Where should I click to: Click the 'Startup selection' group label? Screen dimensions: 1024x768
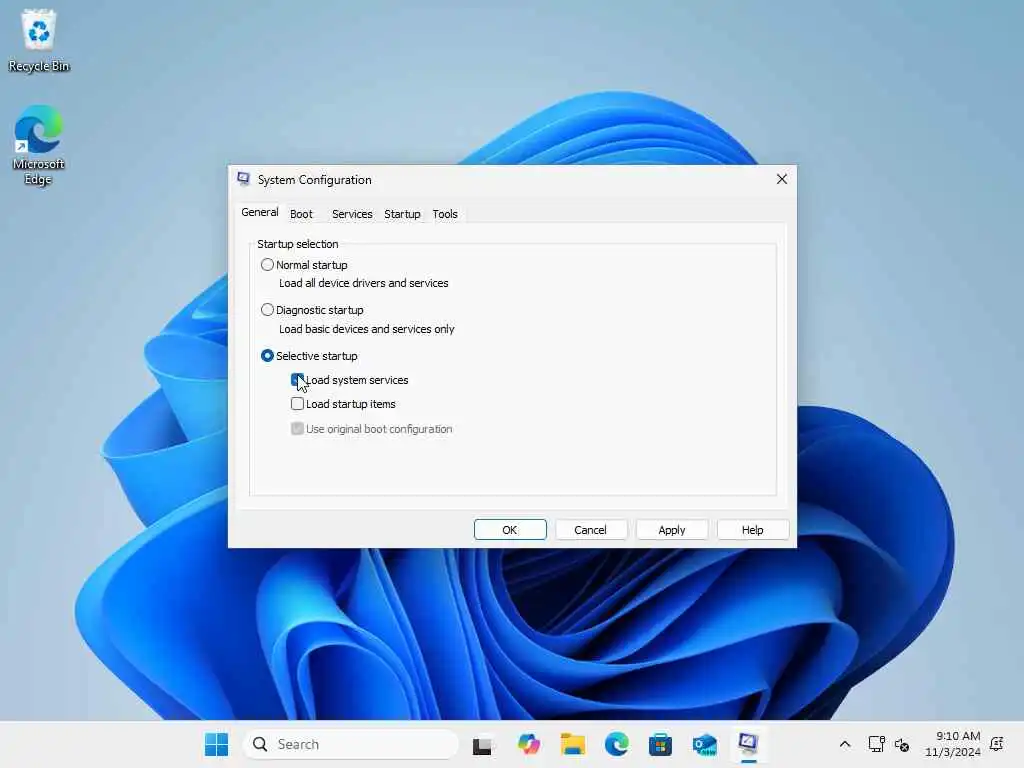[298, 244]
